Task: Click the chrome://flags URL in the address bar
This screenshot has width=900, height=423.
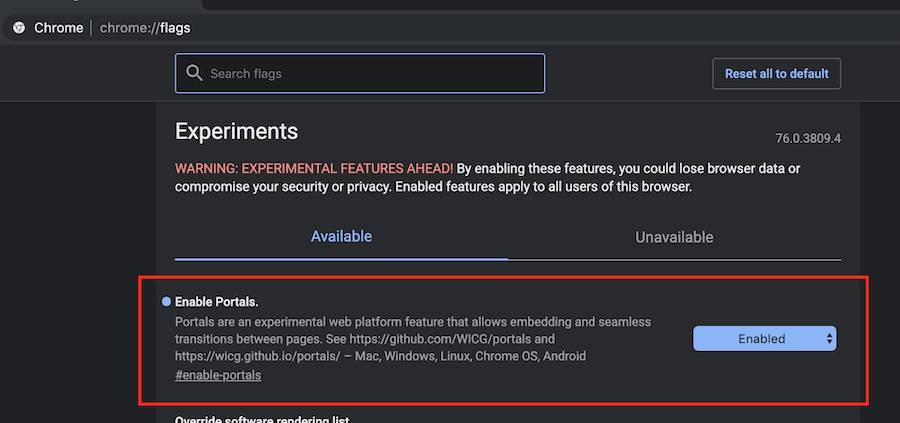Action: (x=145, y=28)
